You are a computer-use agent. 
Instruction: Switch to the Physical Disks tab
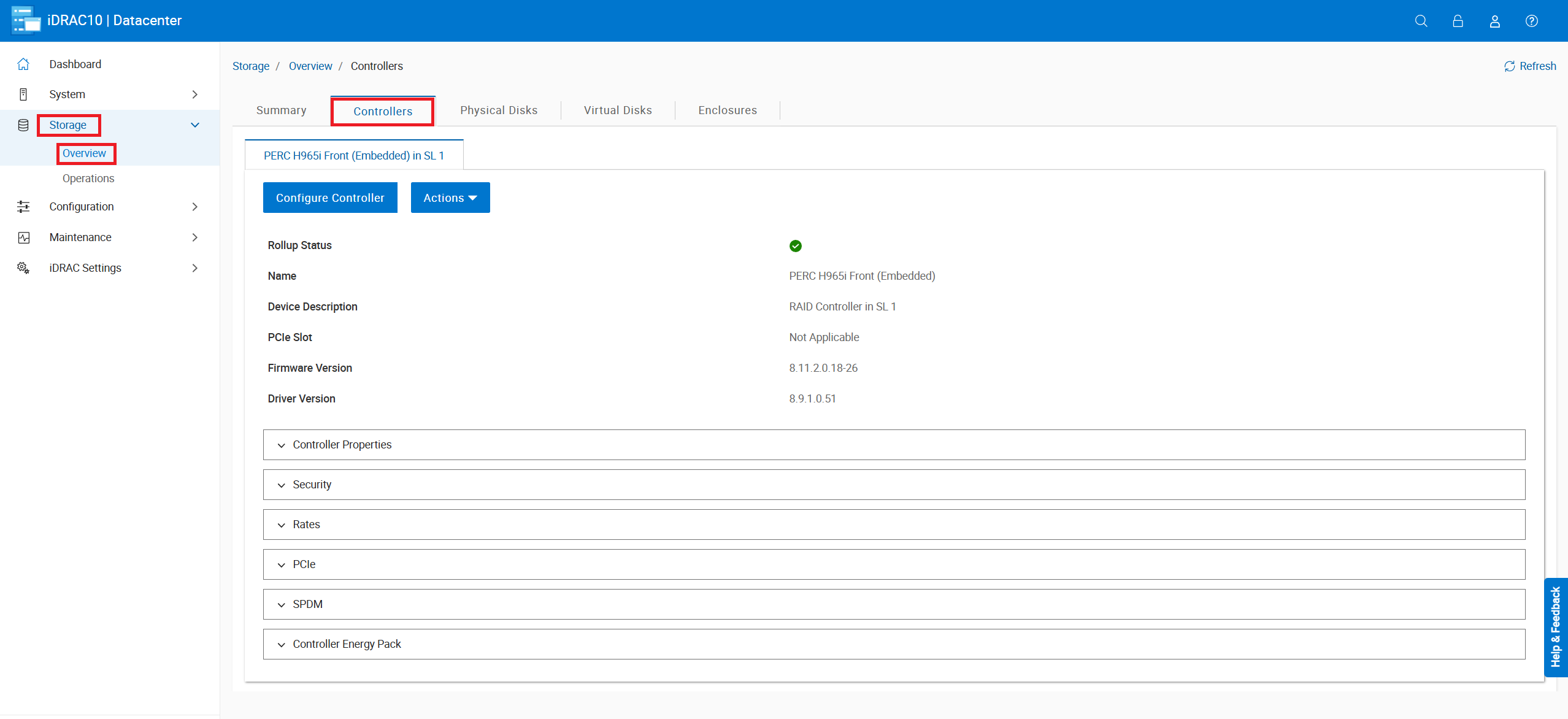click(498, 110)
